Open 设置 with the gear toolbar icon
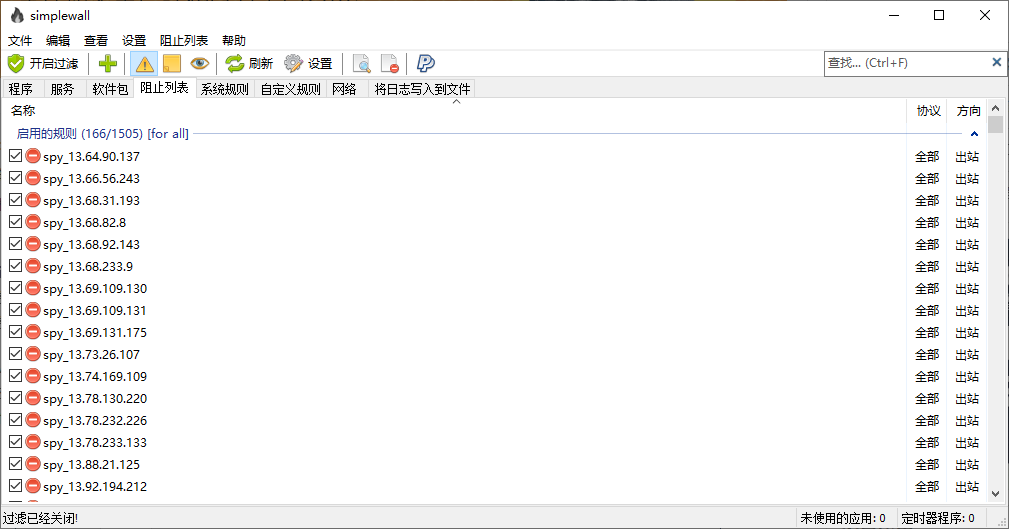The image size is (1009, 529). (x=308, y=63)
